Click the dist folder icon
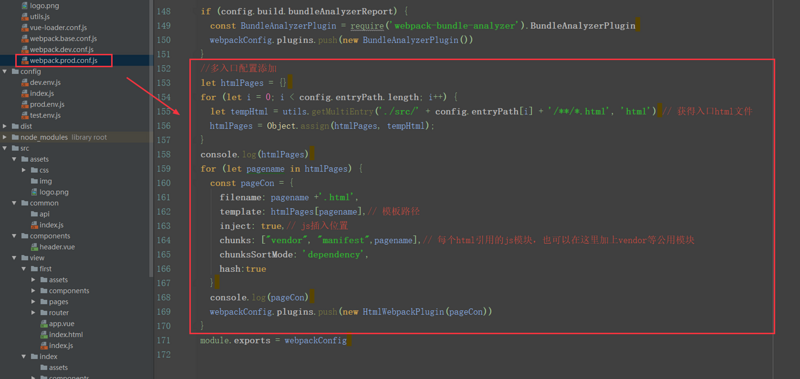Image resolution: width=800 pixels, height=379 pixels. click(x=15, y=127)
